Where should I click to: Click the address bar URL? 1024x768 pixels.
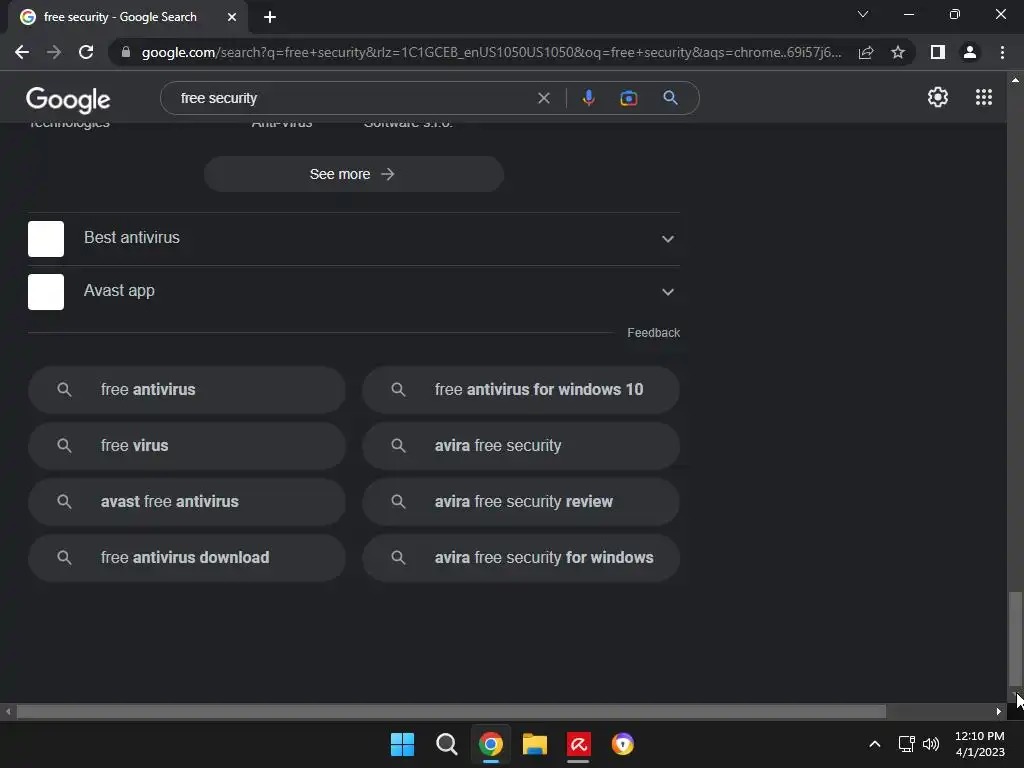pos(491,52)
